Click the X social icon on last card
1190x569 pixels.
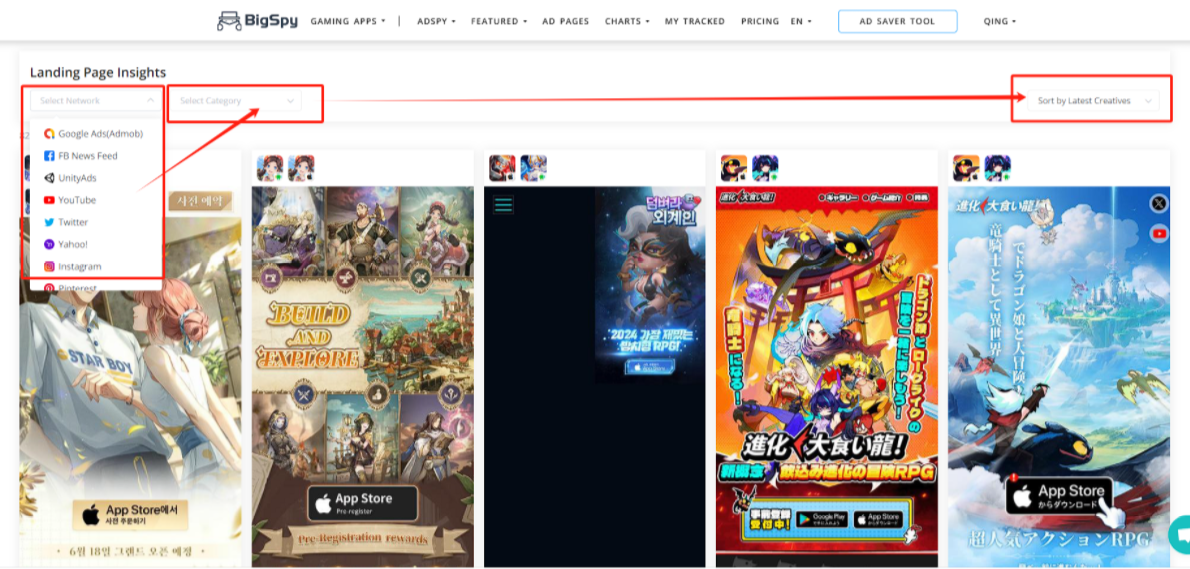point(1158,203)
